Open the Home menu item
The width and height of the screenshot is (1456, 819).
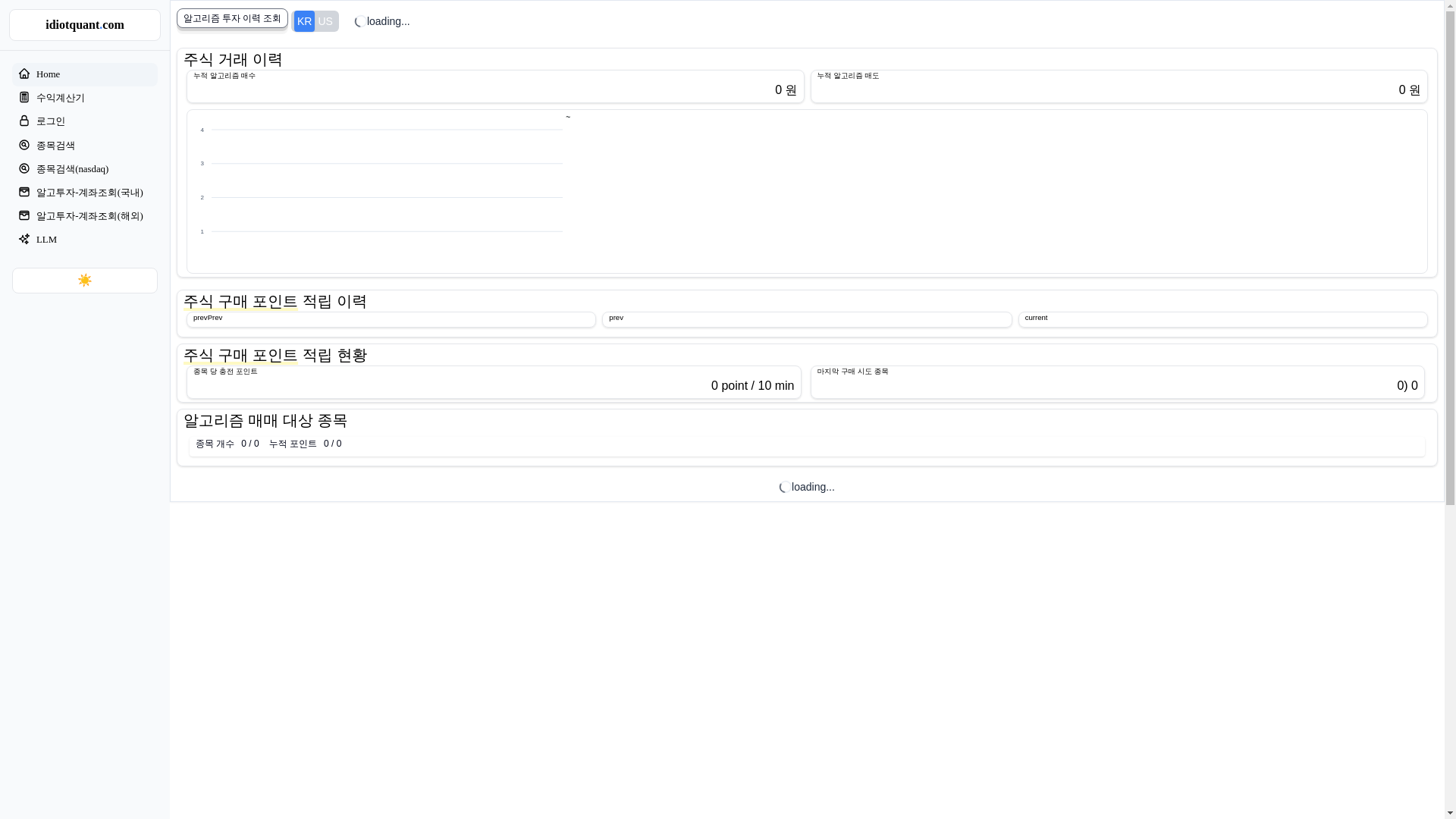[x=85, y=74]
